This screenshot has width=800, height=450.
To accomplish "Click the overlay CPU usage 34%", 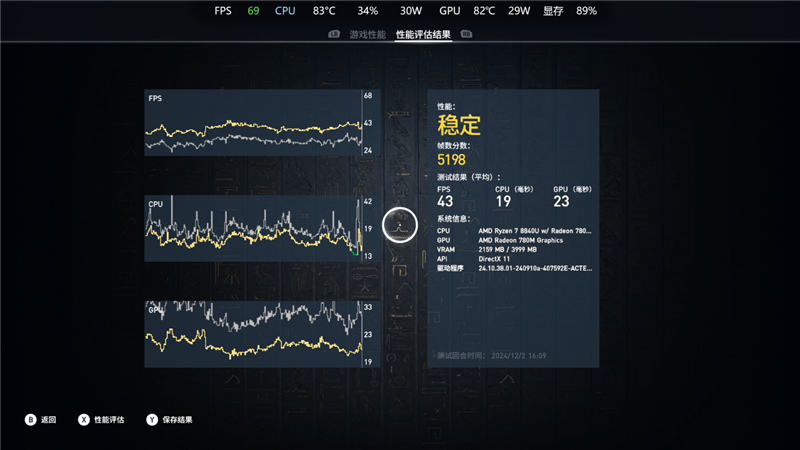I will (x=367, y=11).
